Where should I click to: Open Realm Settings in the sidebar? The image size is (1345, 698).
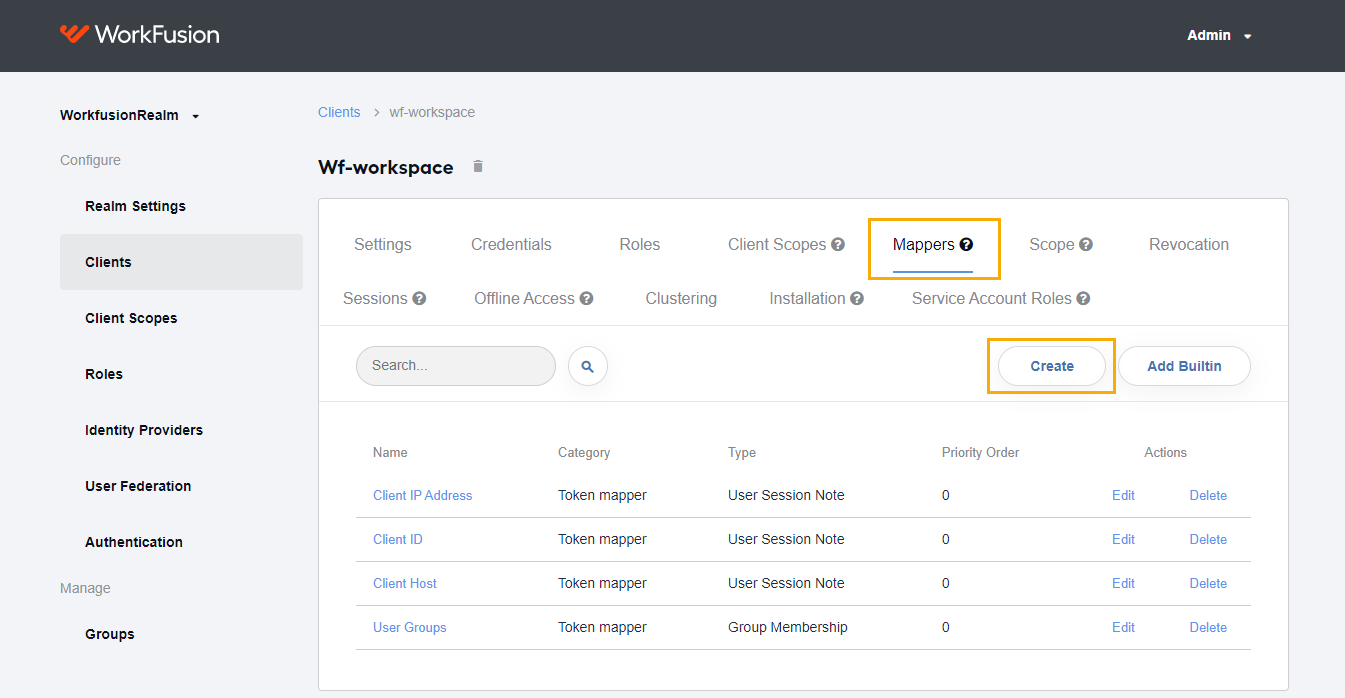(x=135, y=206)
